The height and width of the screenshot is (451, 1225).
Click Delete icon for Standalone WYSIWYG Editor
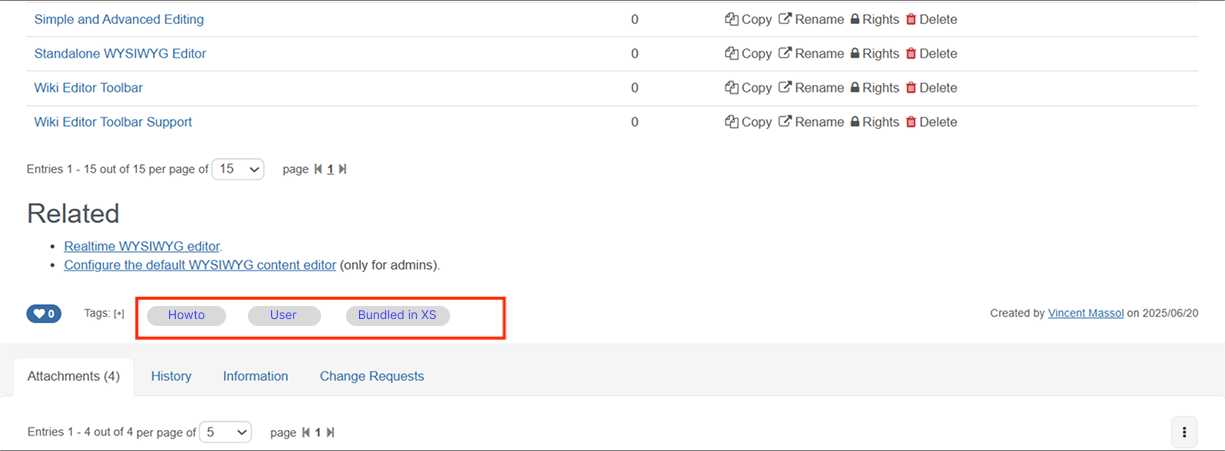click(x=911, y=53)
